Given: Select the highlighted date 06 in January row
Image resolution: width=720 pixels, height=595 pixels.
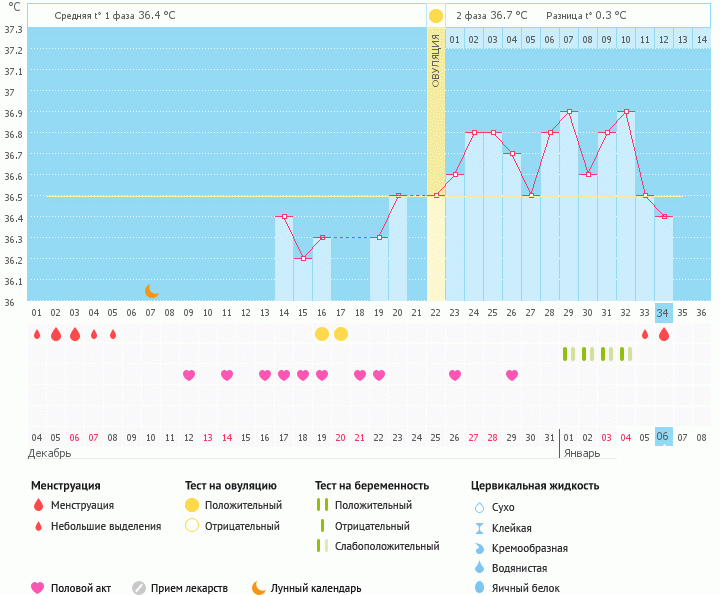Looking at the screenshot, I should tap(663, 437).
